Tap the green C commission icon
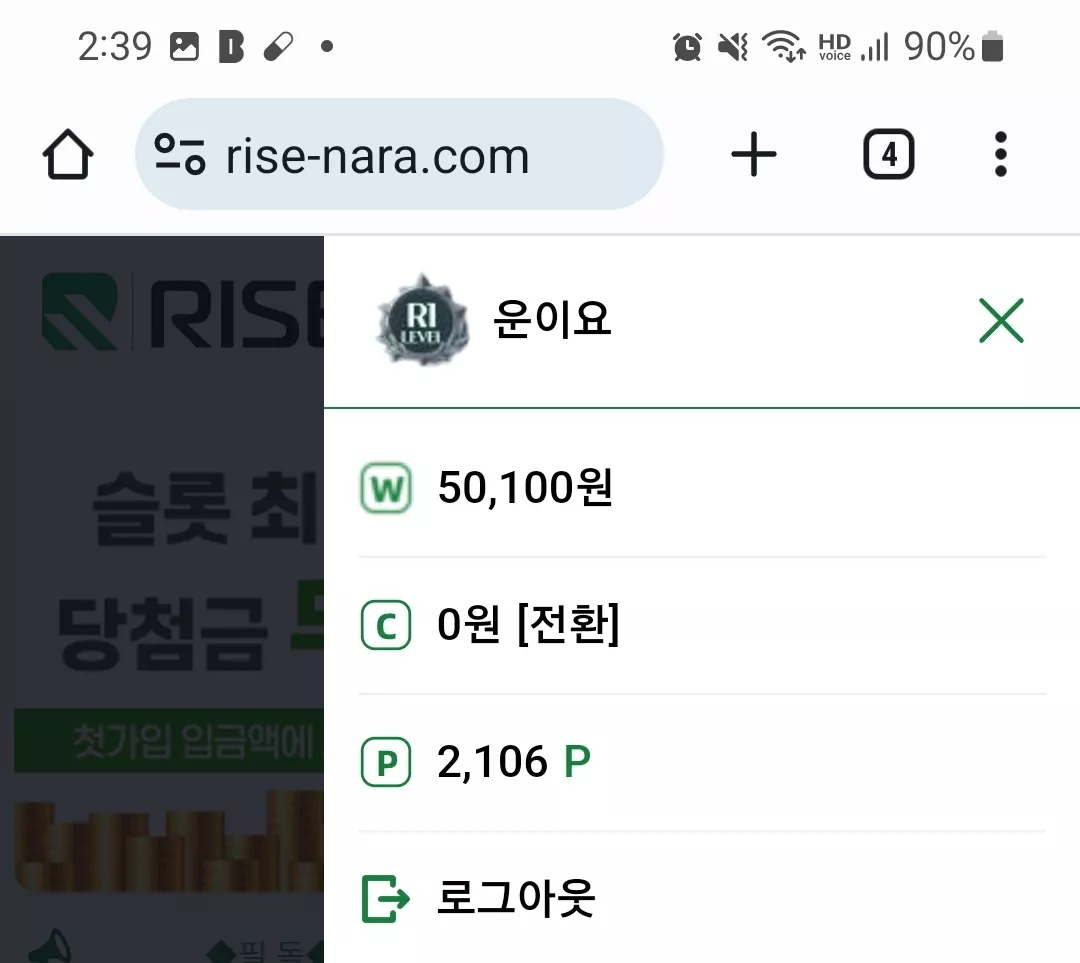Image resolution: width=1080 pixels, height=963 pixels. pos(386,625)
